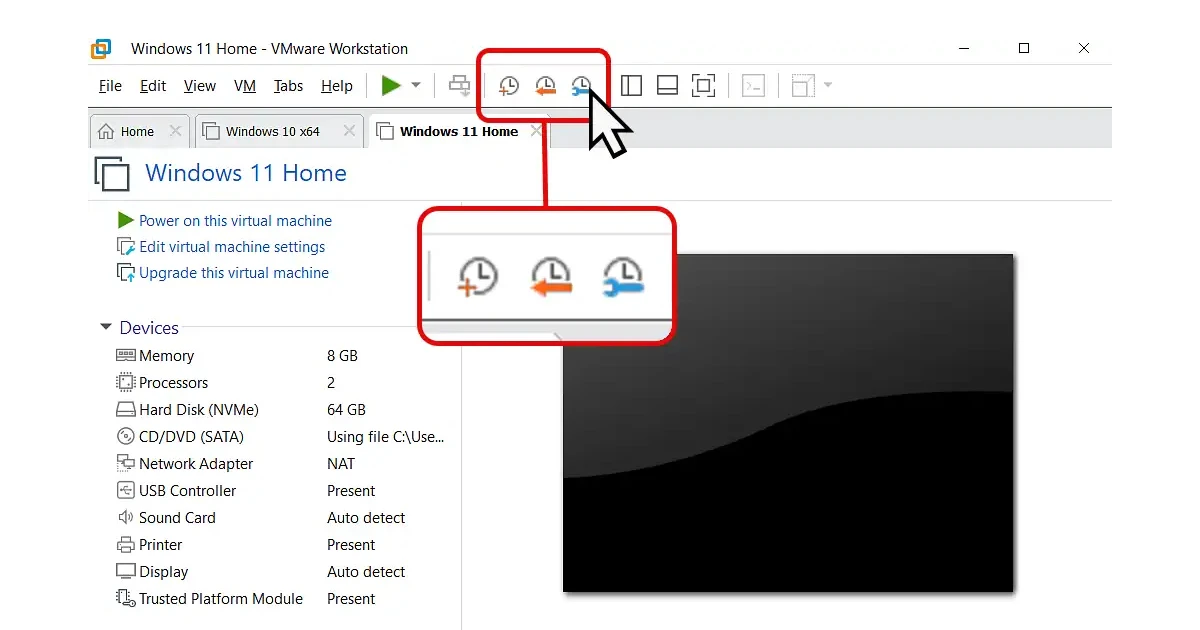Viewport: 1200px width, 630px height.
Task: Open the power button dropdown arrow
Action: [x=416, y=86]
